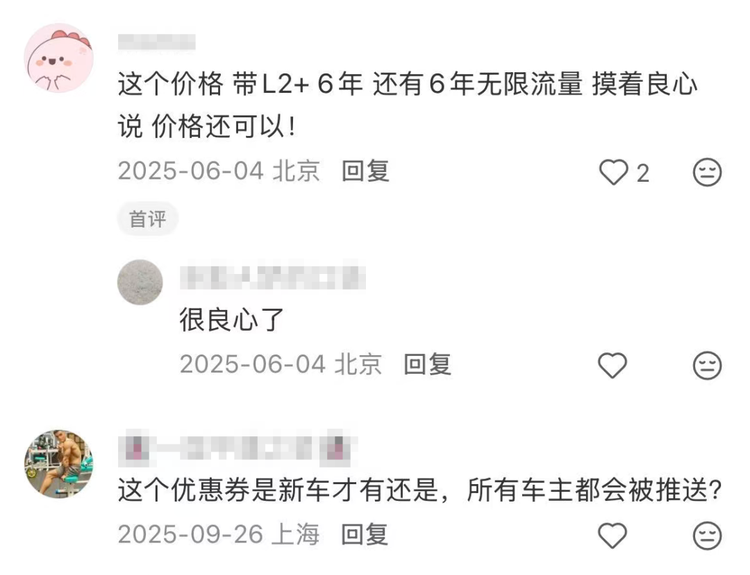This screenshot has height=575, width=750.
Task: Click the like count 2 on first comment
Action: click(x=643, y=173)
